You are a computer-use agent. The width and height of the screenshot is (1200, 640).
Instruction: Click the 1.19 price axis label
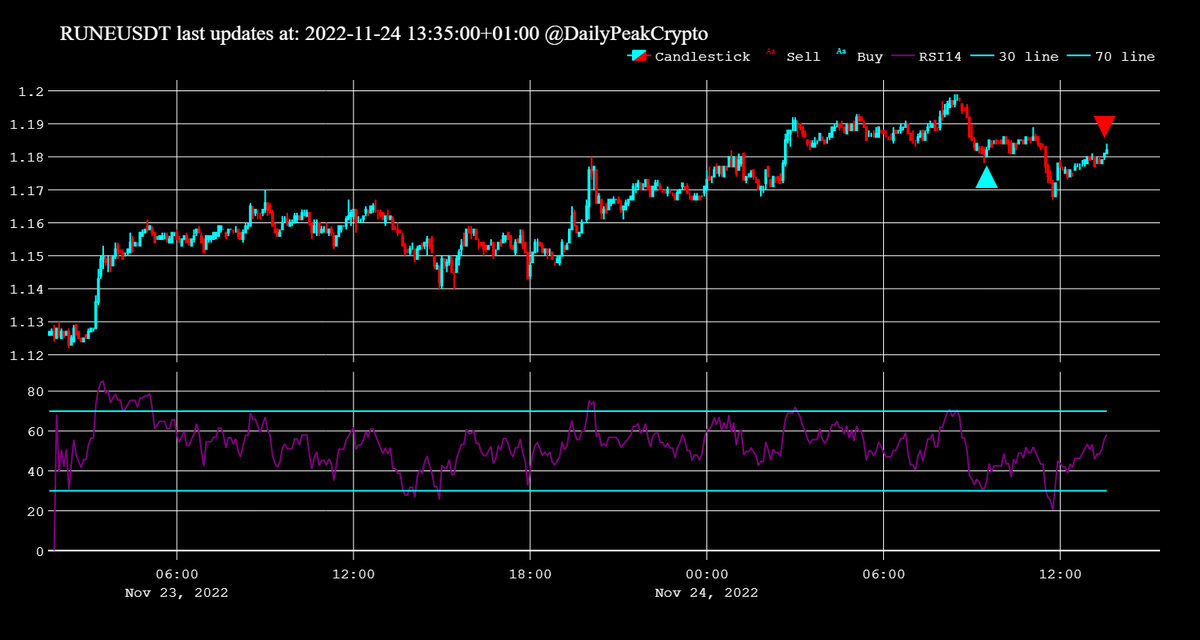coord(26,124)
